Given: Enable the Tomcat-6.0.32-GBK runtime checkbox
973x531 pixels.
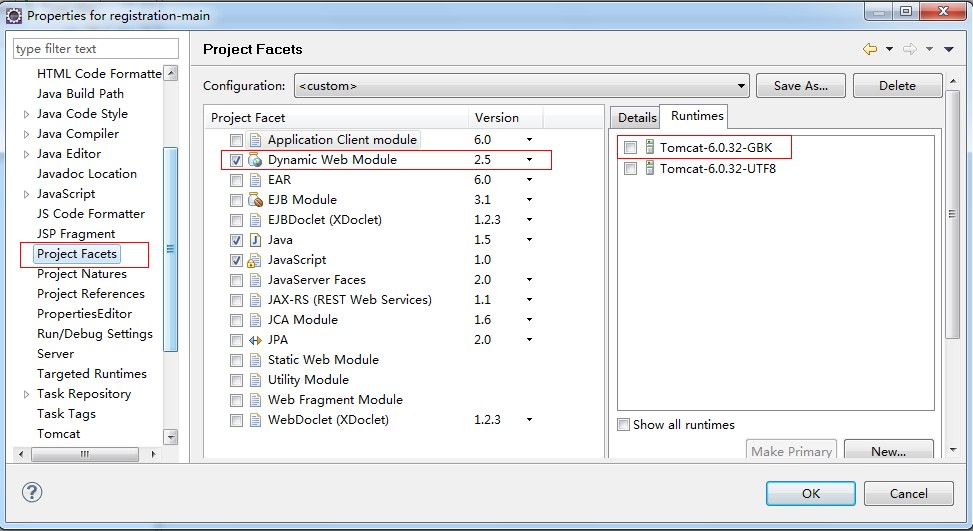Looking at the screenshot, I should [x=630, y=148].
